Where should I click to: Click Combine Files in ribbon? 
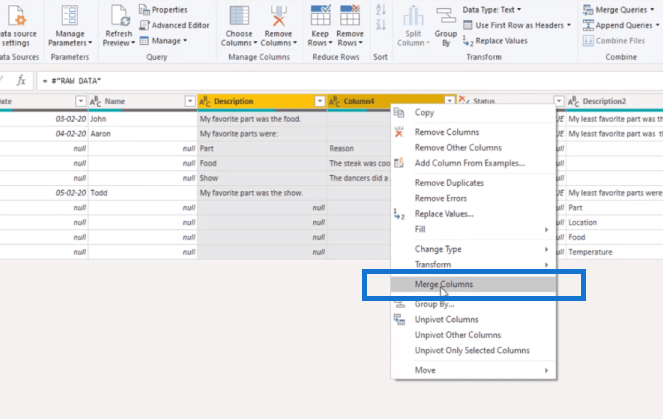(x=614, y=41)
